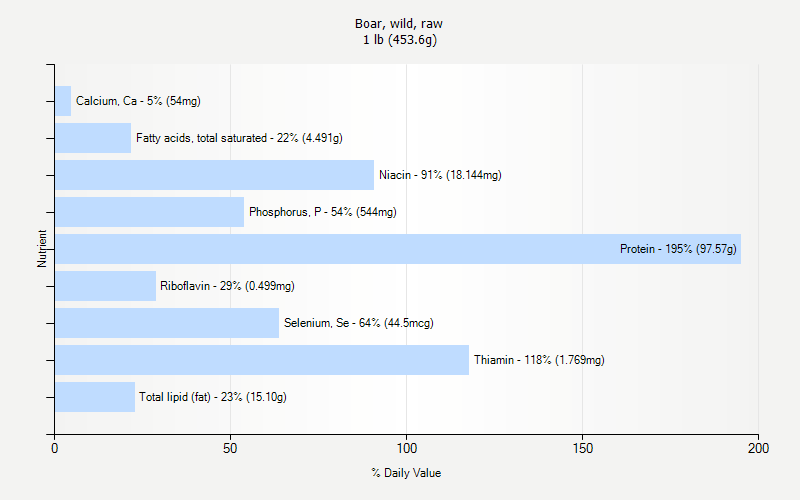The image size is (800, 500).
Task: Click the small Calcium bar
Action: [x=63, y=101]
